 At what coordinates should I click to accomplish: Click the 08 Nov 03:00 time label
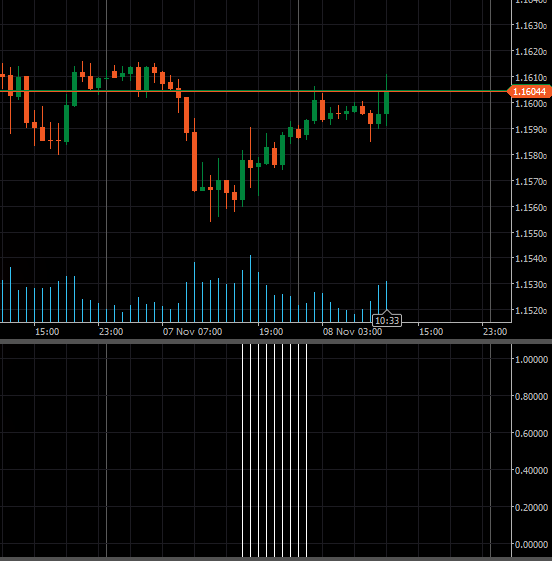pos(352,332)
